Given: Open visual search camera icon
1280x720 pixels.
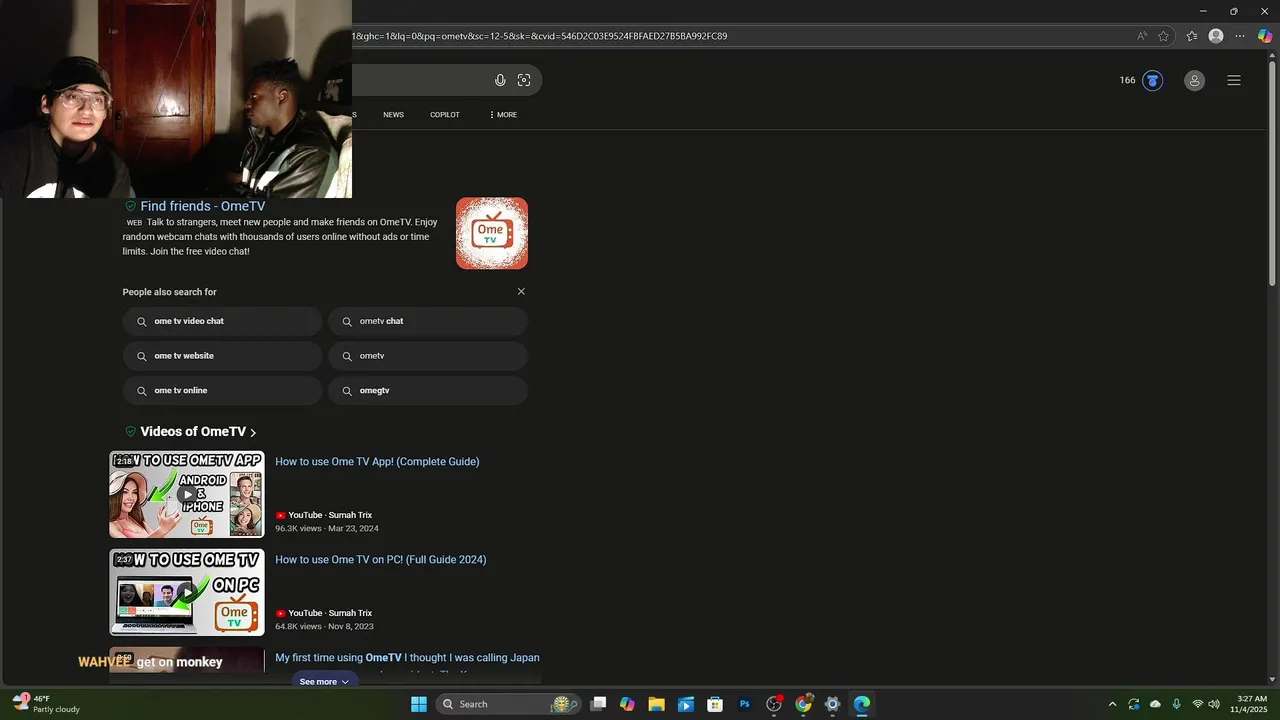Looking at the screenshot, I should point(524,80).
